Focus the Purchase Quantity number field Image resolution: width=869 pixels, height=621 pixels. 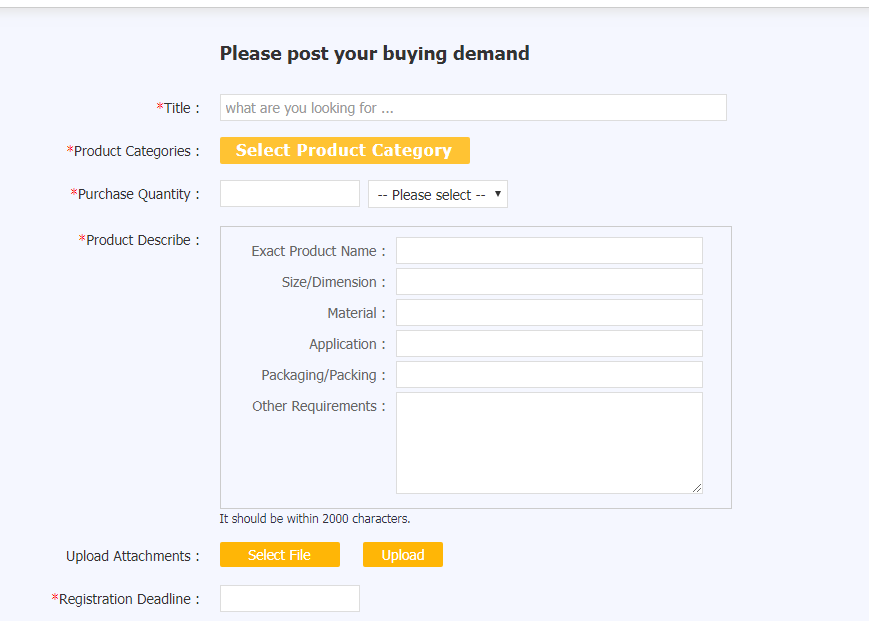290,194
